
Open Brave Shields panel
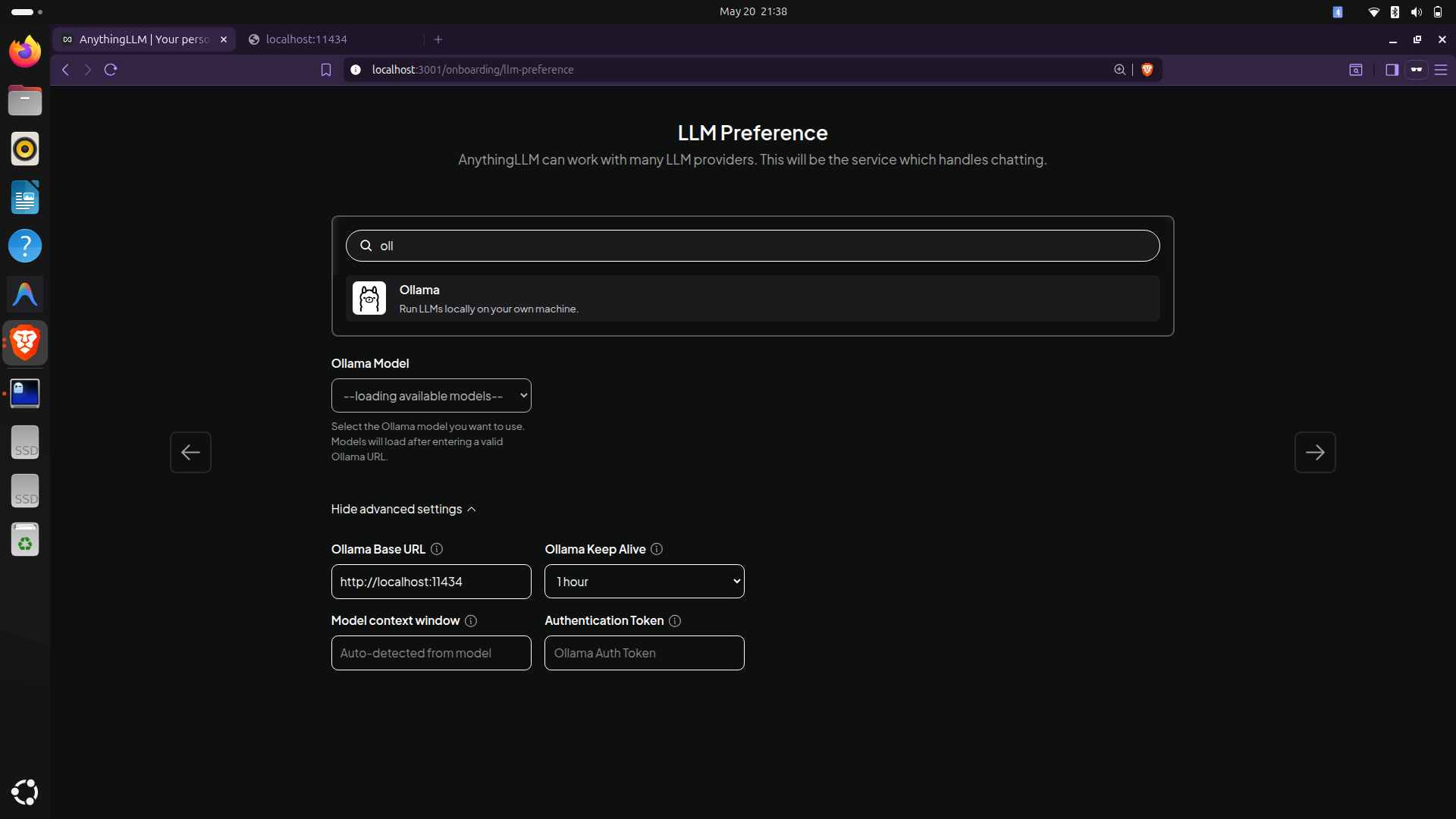[x=1147, y=70]
